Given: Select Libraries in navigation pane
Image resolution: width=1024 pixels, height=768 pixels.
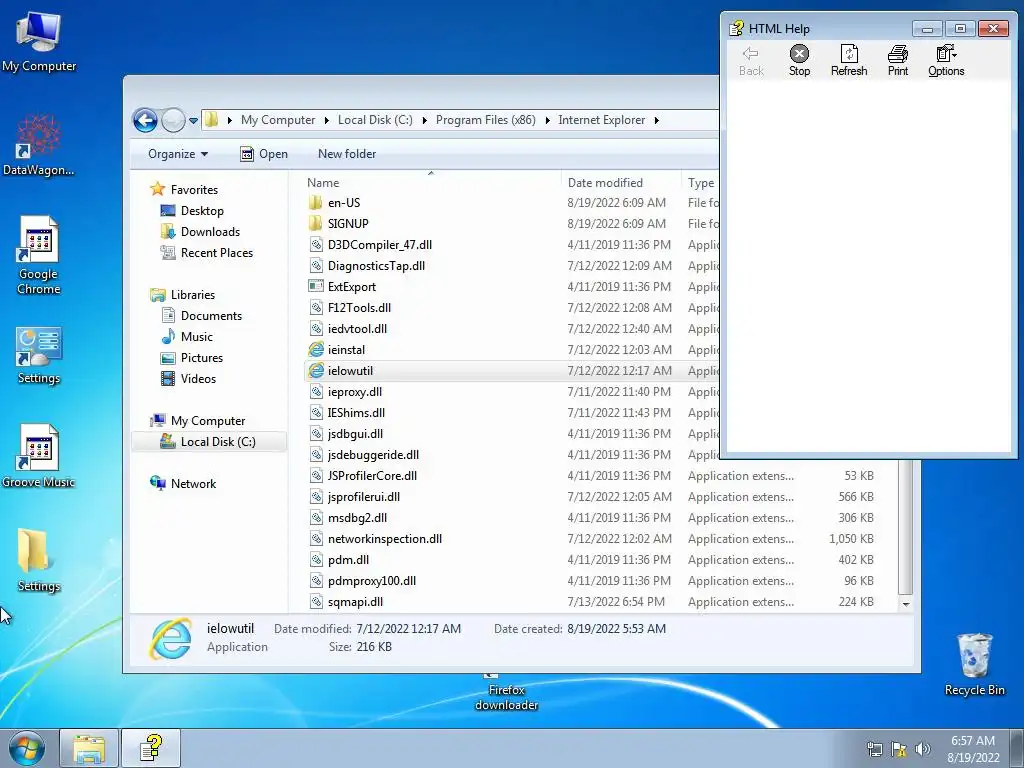Looking at the screenshot, I should [193, 295].
